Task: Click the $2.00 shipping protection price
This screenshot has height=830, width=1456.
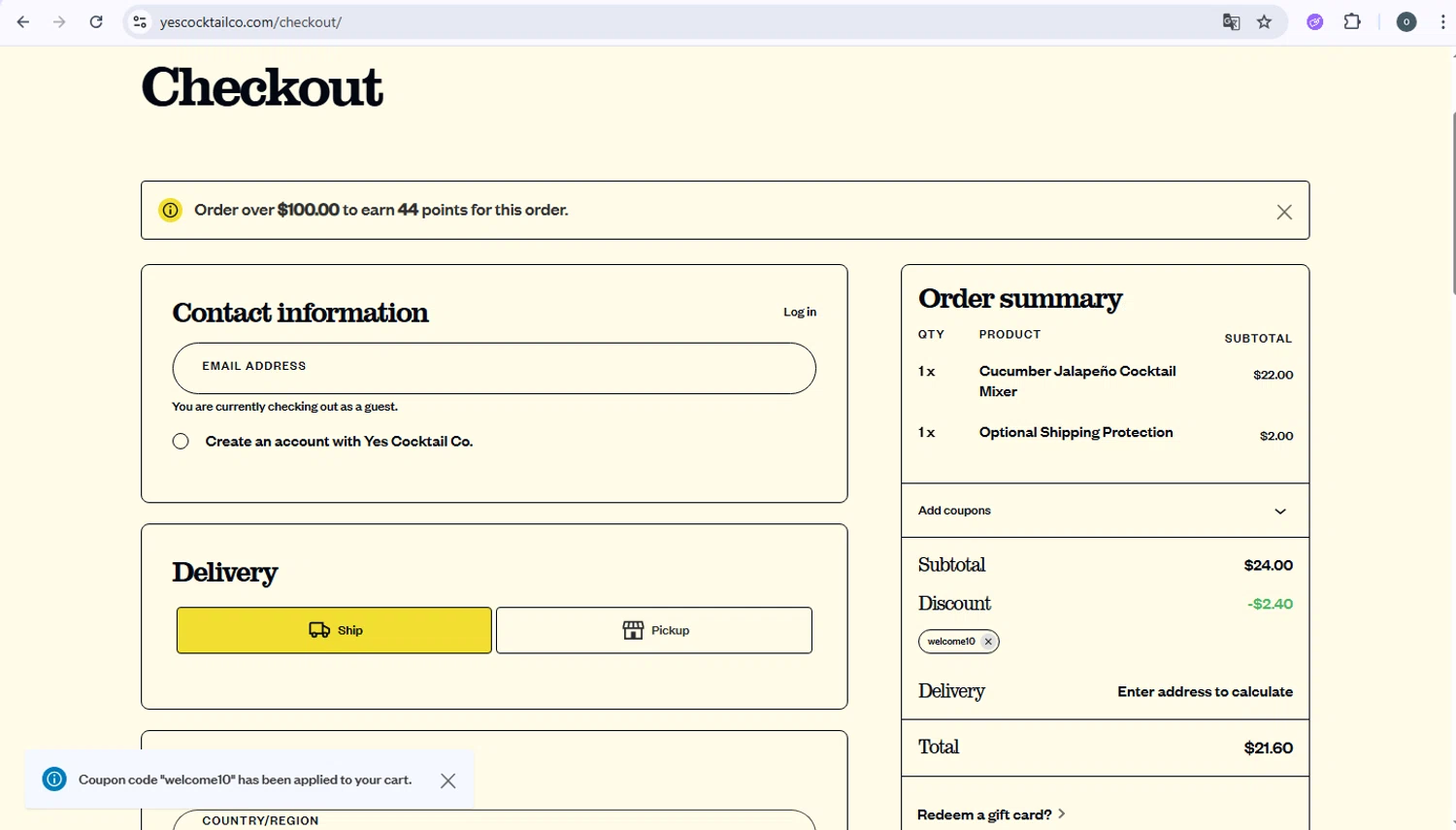Action: [x=1275, y=436]
